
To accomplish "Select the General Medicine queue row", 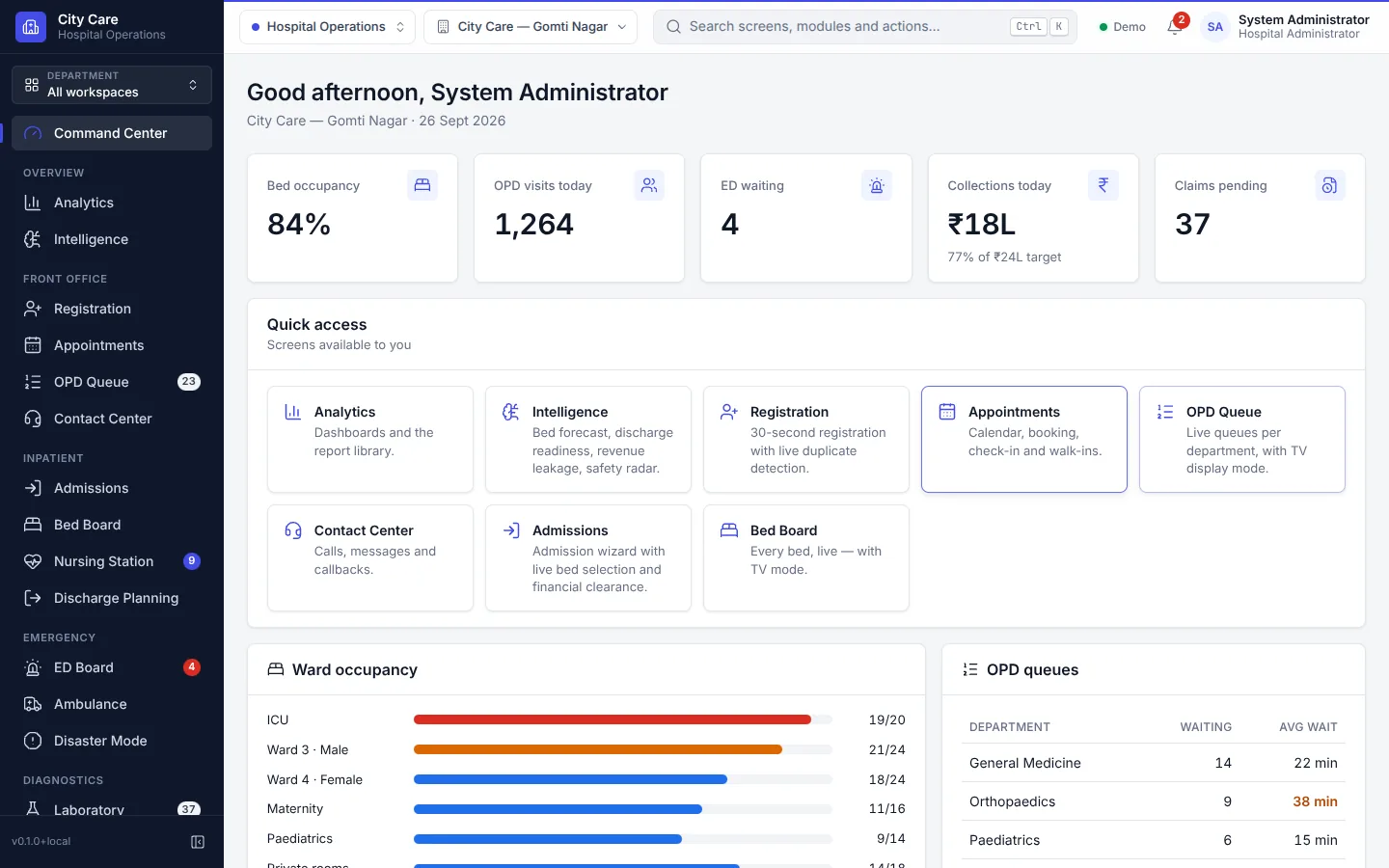I will point(1154,763).
